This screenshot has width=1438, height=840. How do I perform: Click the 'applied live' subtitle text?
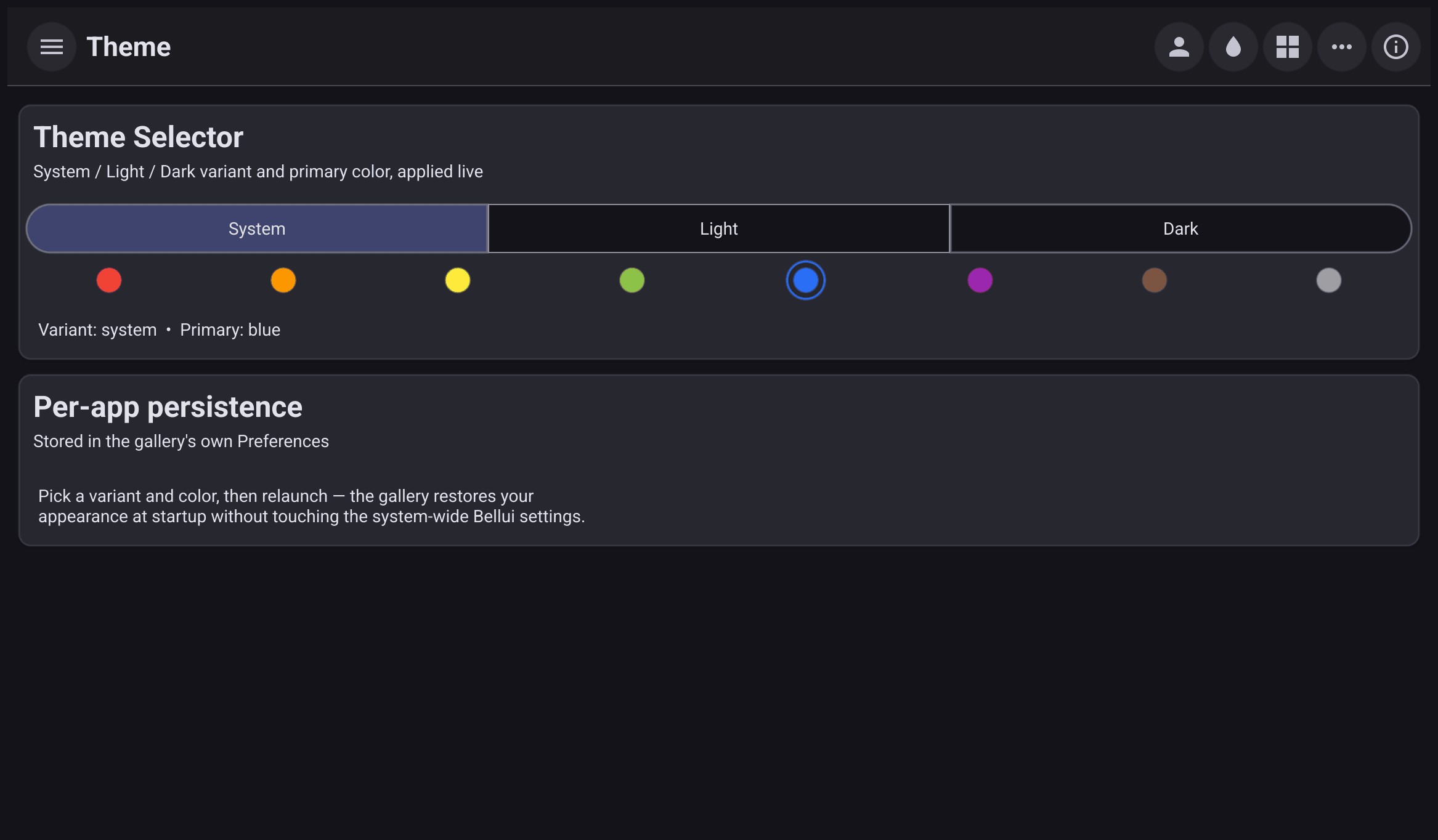440,172
